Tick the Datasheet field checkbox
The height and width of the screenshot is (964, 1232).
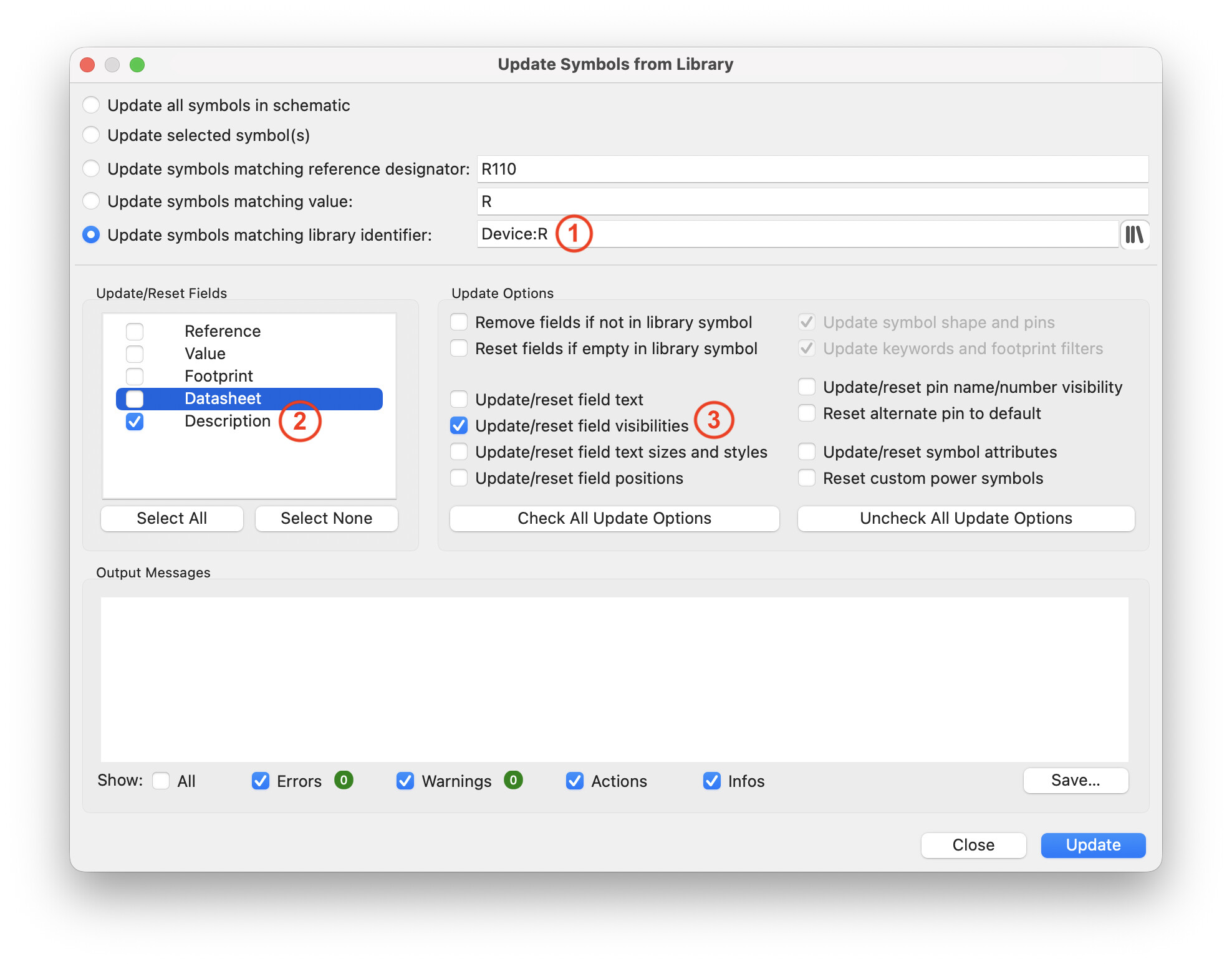(135, 398)
